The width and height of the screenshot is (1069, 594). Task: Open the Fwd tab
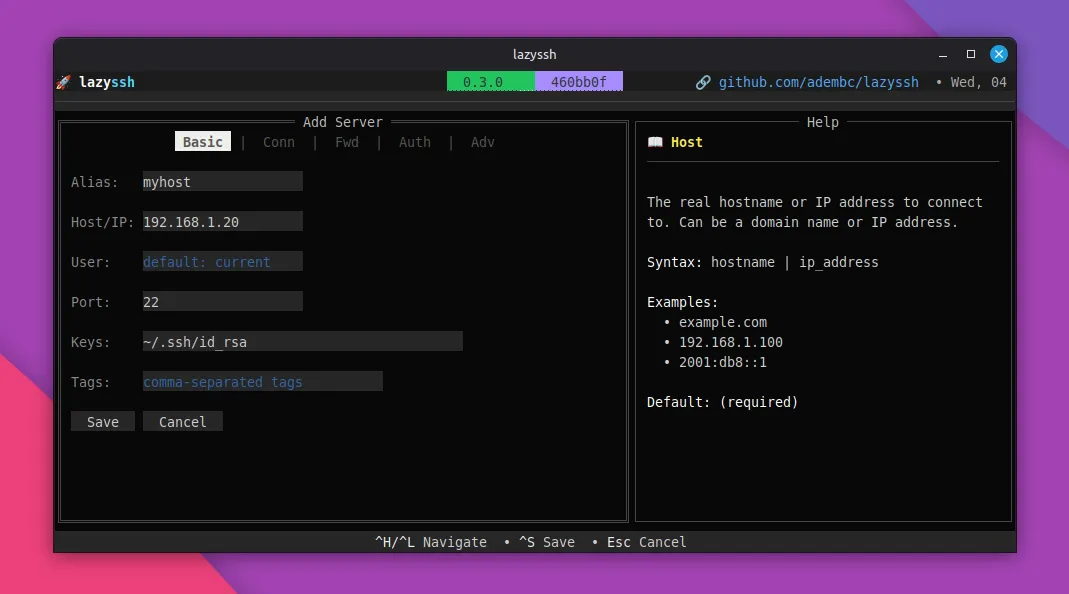(346, 142)
